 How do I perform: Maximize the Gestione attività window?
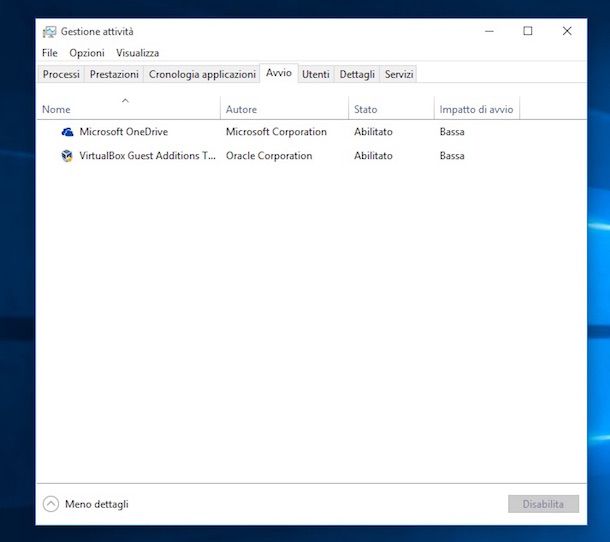[x=528, y=31]
